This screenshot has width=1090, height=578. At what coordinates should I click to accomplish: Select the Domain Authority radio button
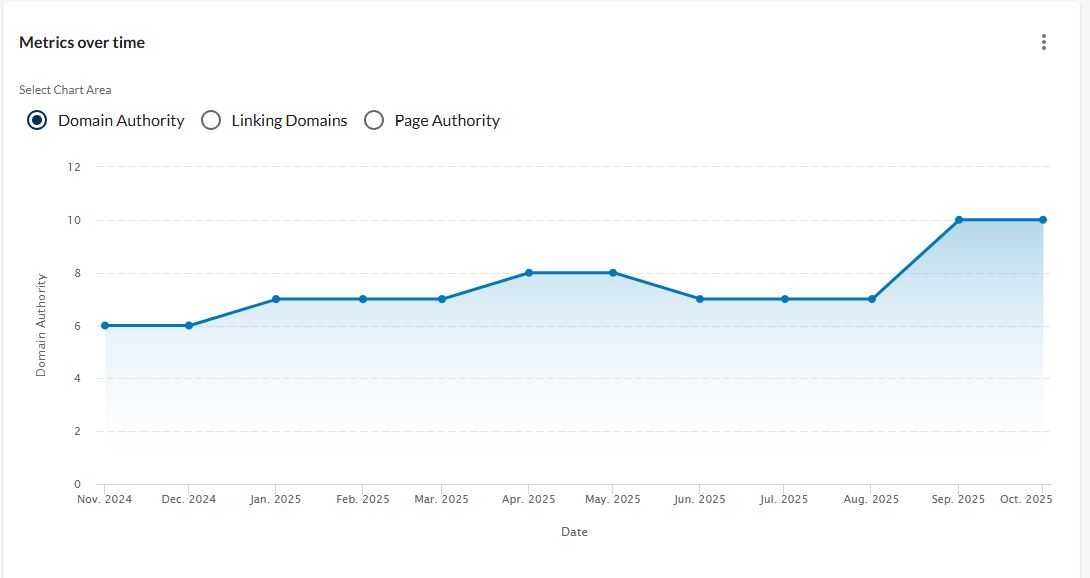[37, 120]
